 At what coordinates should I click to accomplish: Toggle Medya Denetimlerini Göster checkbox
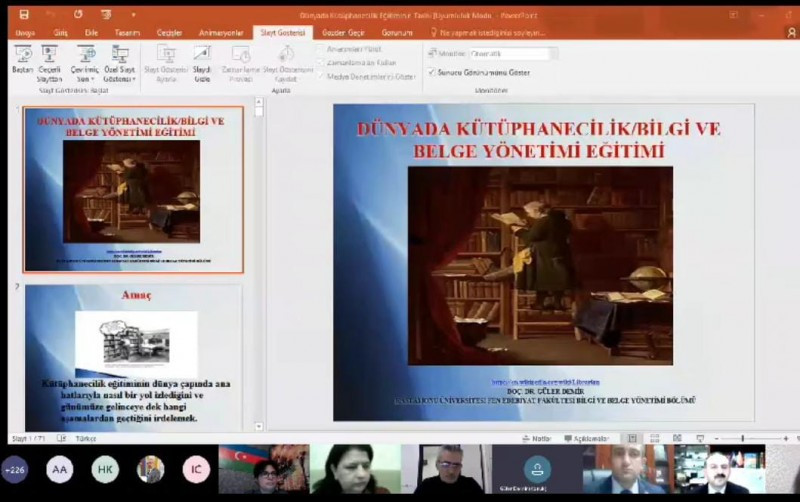[321, 75]
